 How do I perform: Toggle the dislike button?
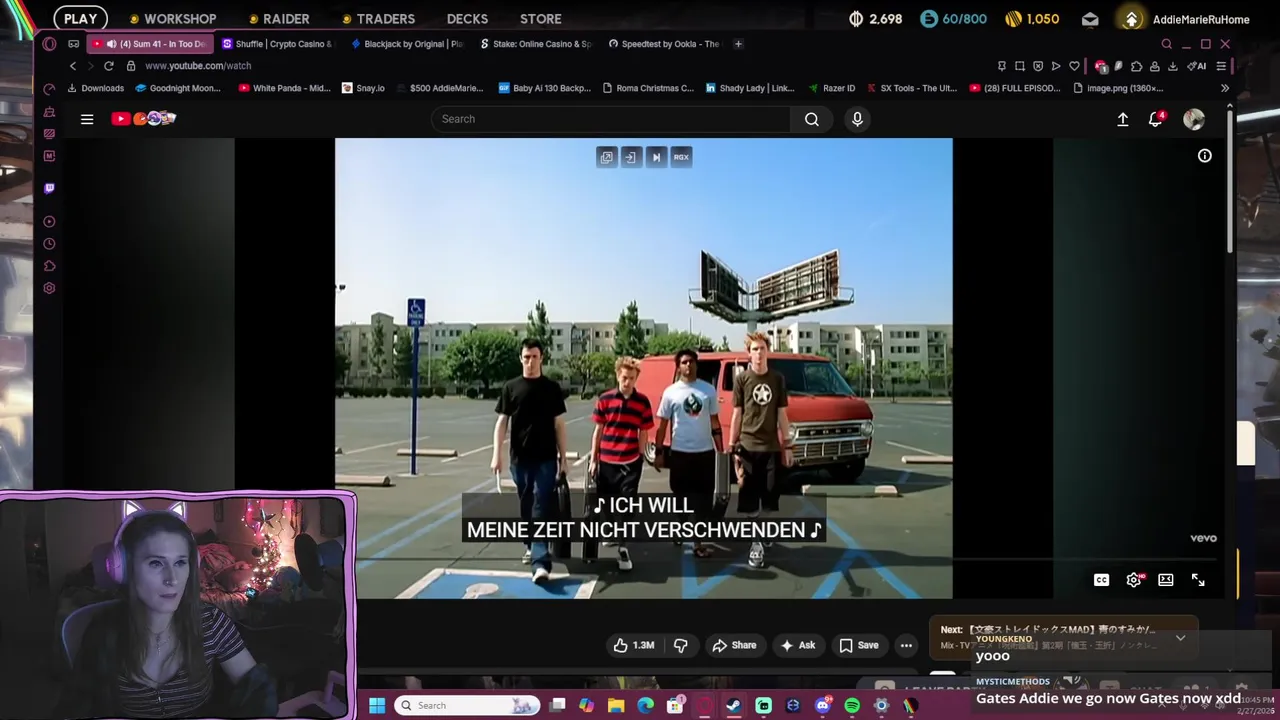[x=680, y=645]
